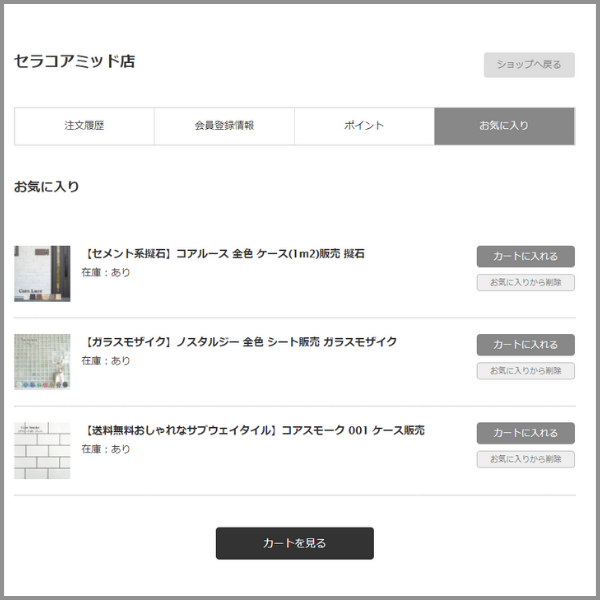The image size is (600, 600).
Task: Remove ノスタルジー ガラスモザイク from favorites
Action: click(525, 371)
